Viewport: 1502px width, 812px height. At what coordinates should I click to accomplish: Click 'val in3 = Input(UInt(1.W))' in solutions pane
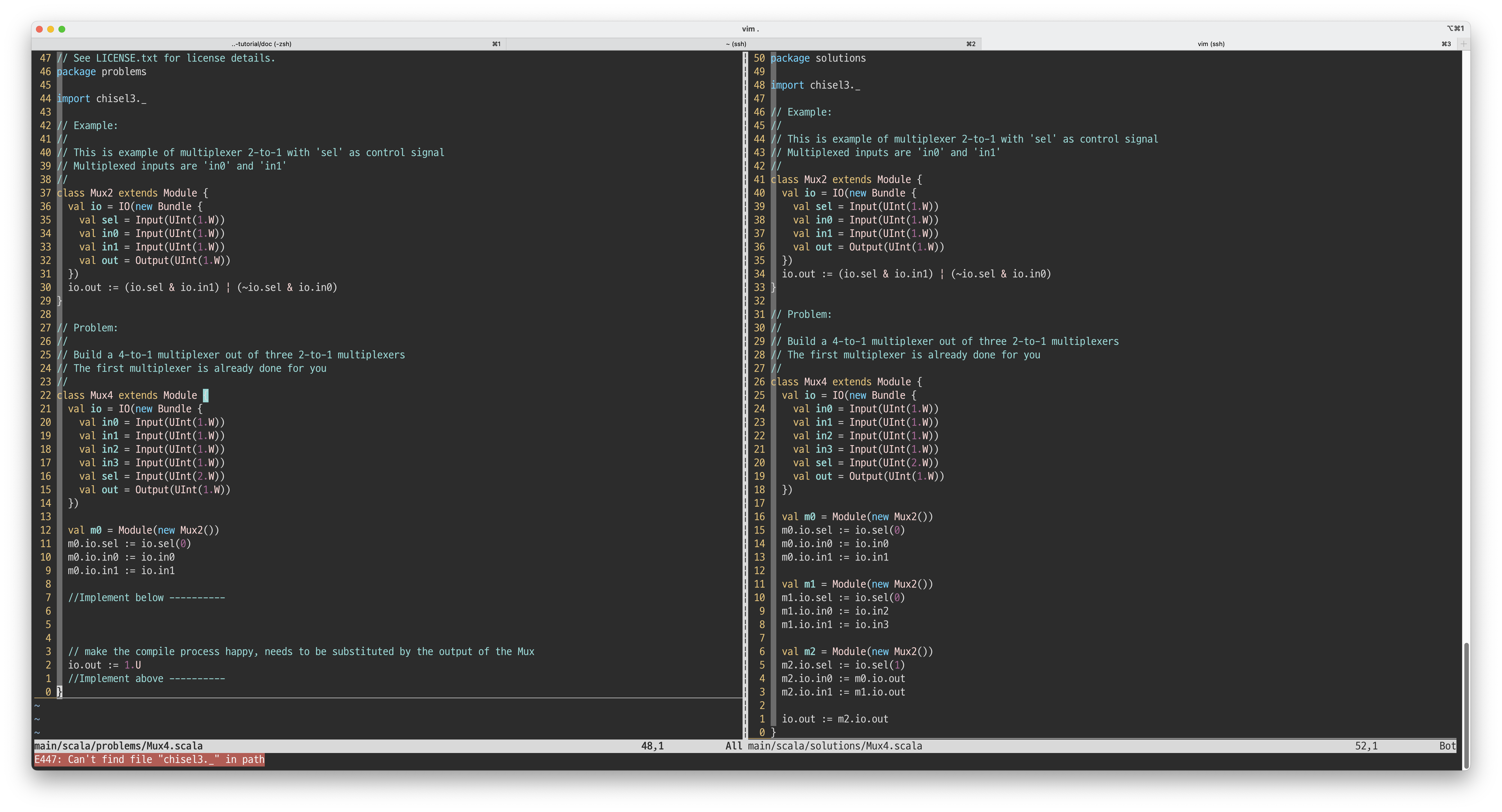pos(866,450)
